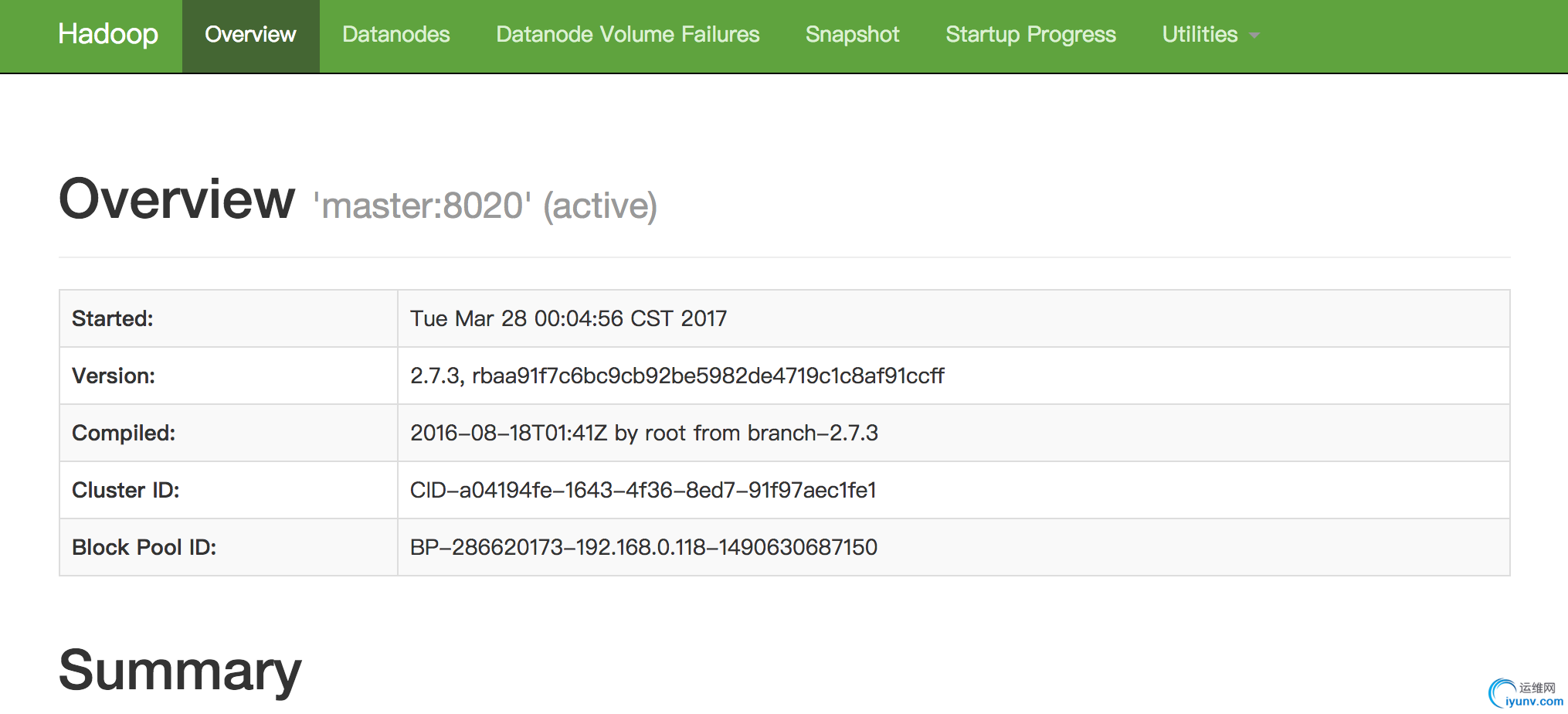
Task: Select the Overview tab in navbar
Action: point(250,35)
